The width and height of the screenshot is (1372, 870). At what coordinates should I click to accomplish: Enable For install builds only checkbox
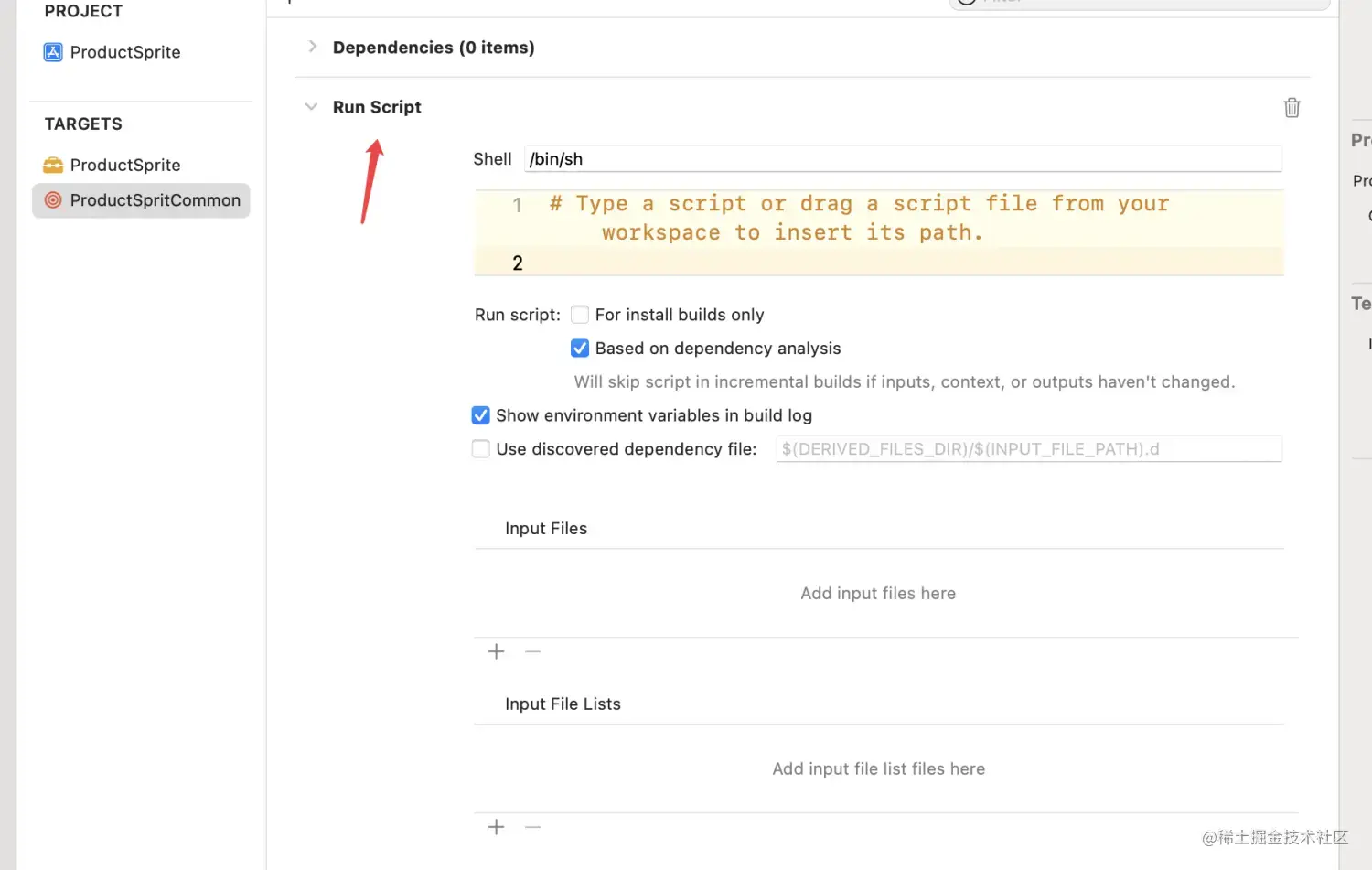pyautogui.click(x=580, y=315)
